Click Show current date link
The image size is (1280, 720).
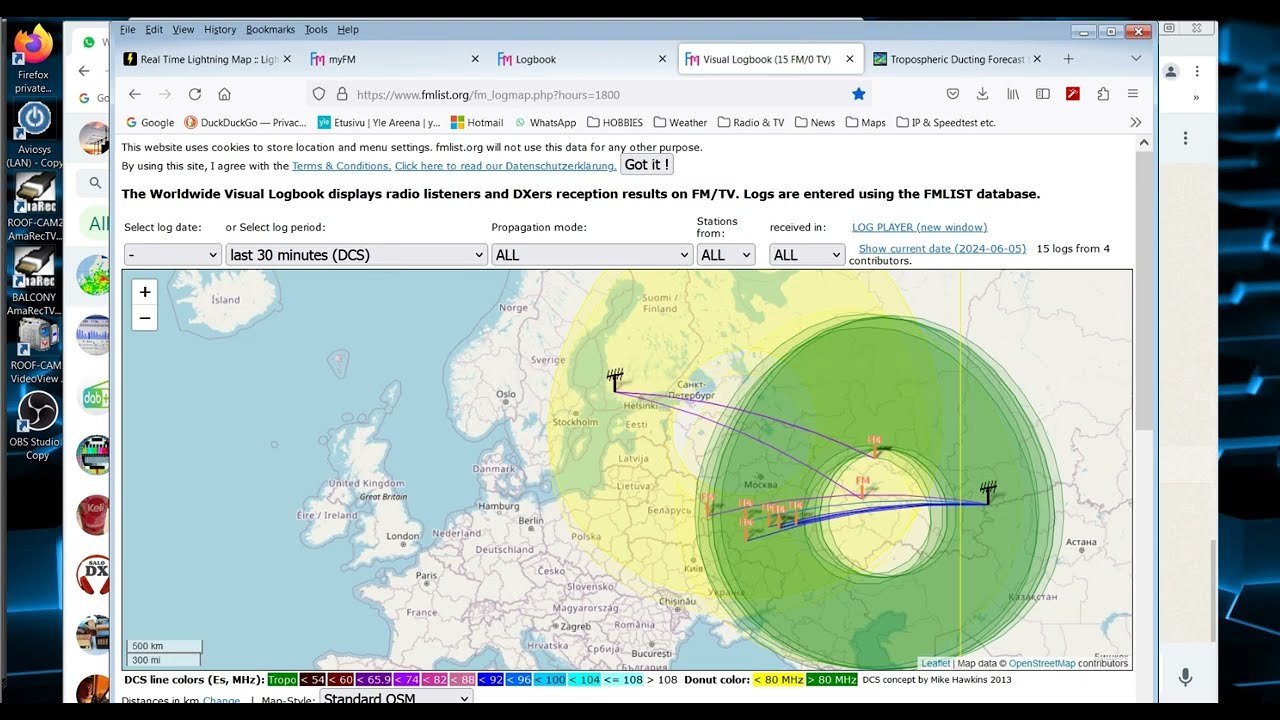point(942,248)
